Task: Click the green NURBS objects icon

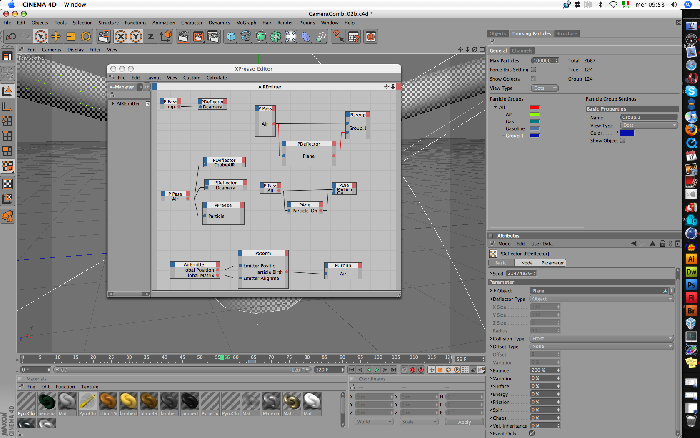Action: pos(261,36)
